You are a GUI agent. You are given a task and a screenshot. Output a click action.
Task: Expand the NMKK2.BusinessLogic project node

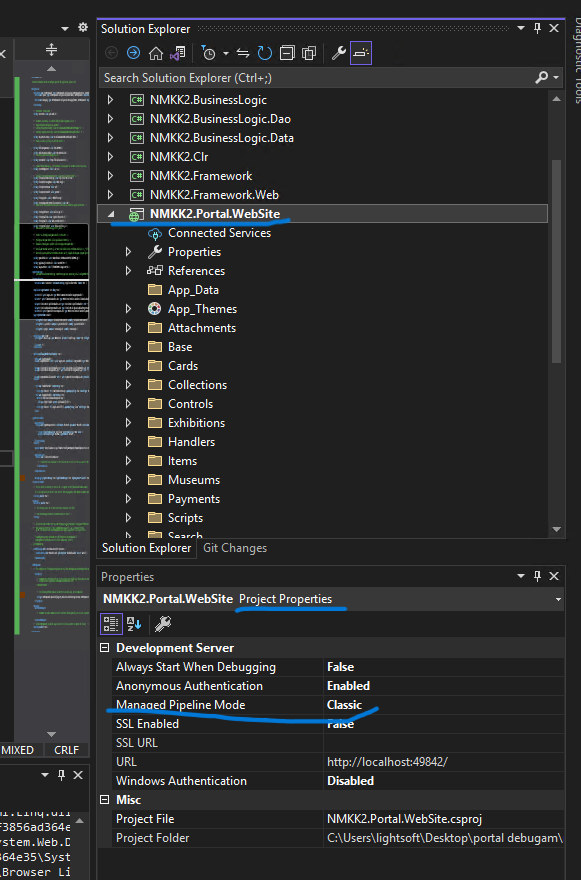(111, 100)
